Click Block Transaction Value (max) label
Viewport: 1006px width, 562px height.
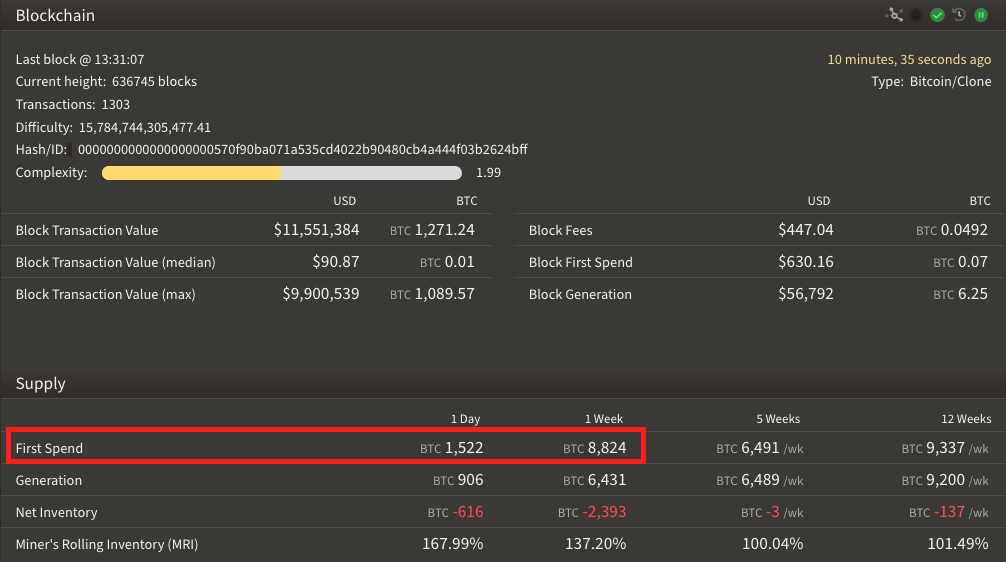point(105,294)
